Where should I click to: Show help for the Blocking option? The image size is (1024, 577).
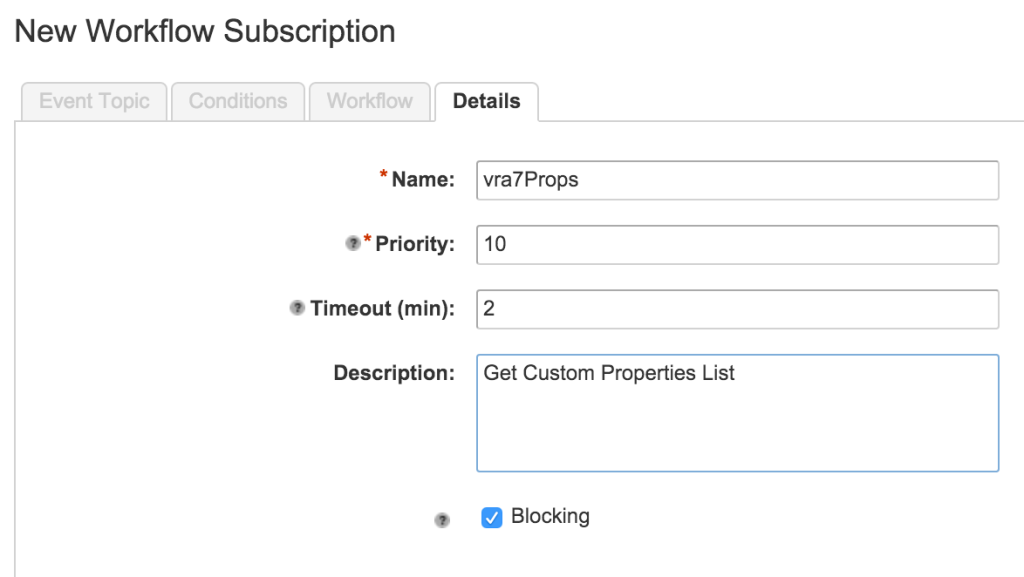[x=441, y=517]
